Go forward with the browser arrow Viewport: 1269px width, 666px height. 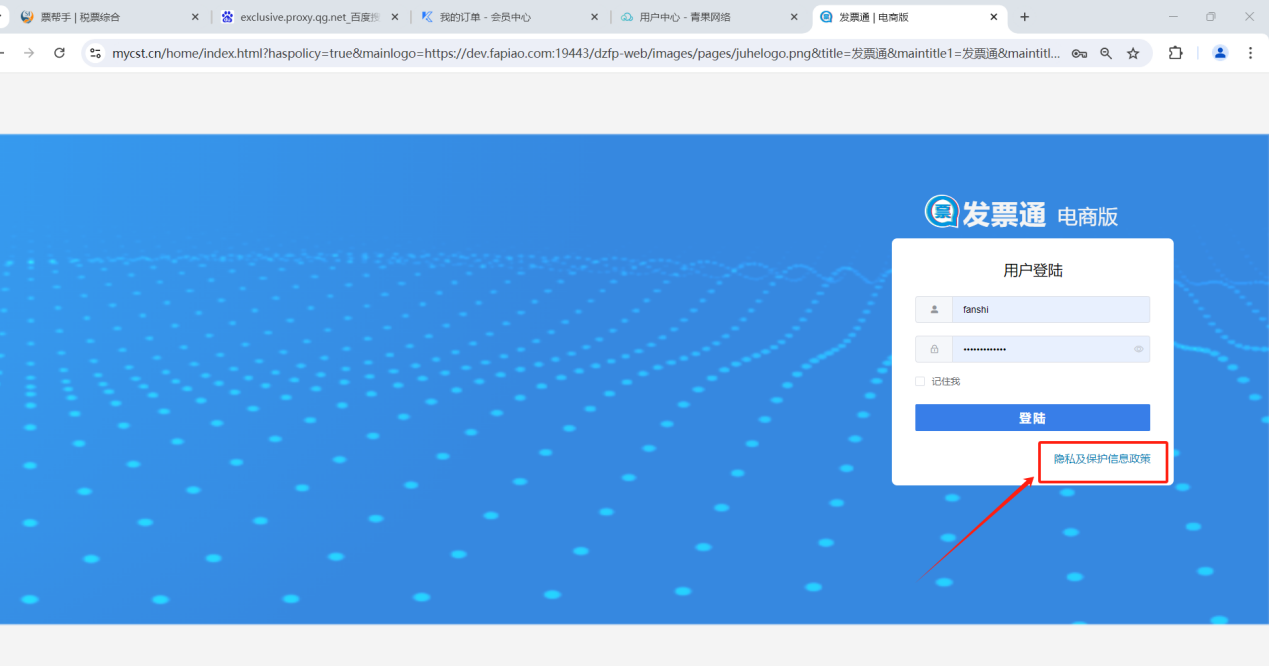[29, 53]
